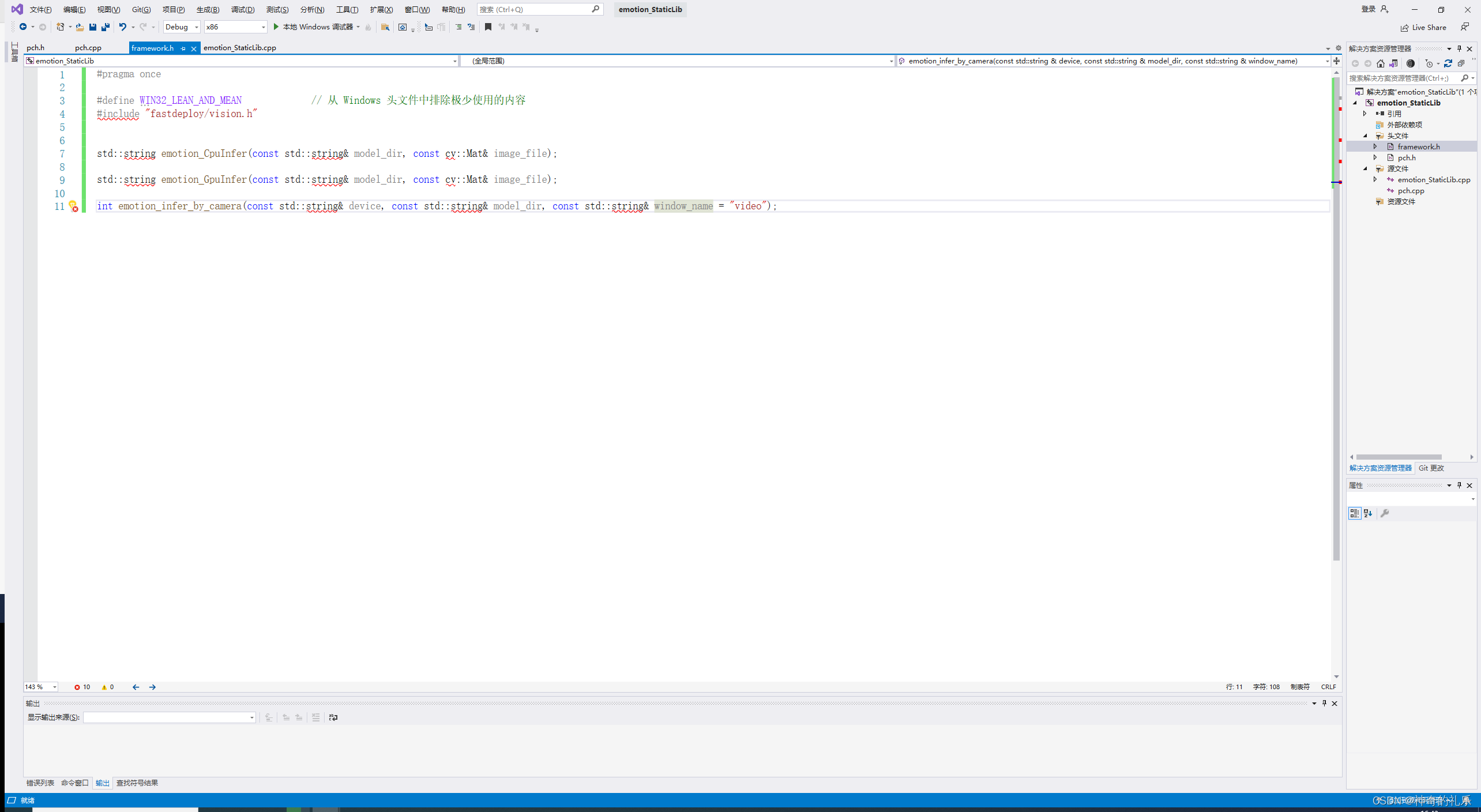Viewport: 1481px width, 812px height.
Task: Start the 本地 Windows 调试器 run button
Action: point(314,27)
